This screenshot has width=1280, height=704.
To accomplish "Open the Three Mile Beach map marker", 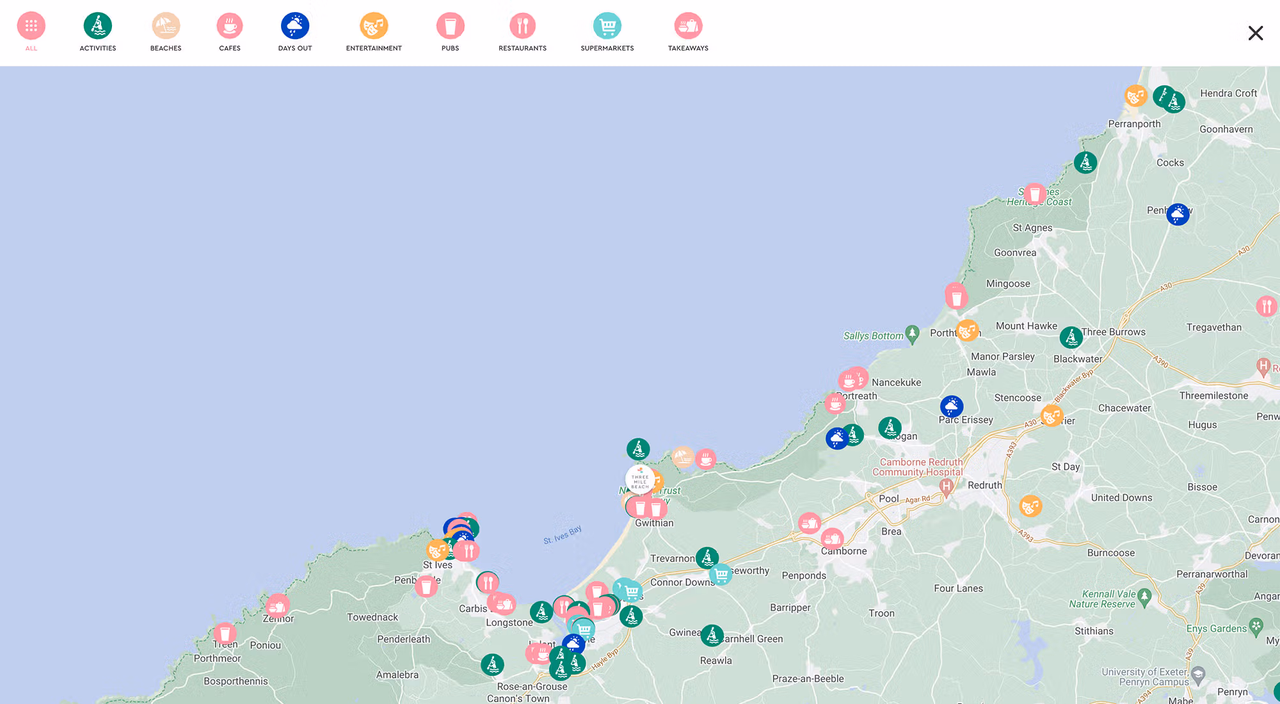I will point(640,480).
